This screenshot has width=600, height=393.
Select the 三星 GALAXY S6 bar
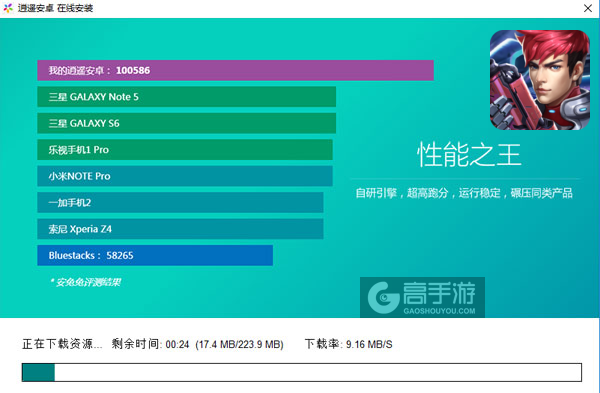186,123
